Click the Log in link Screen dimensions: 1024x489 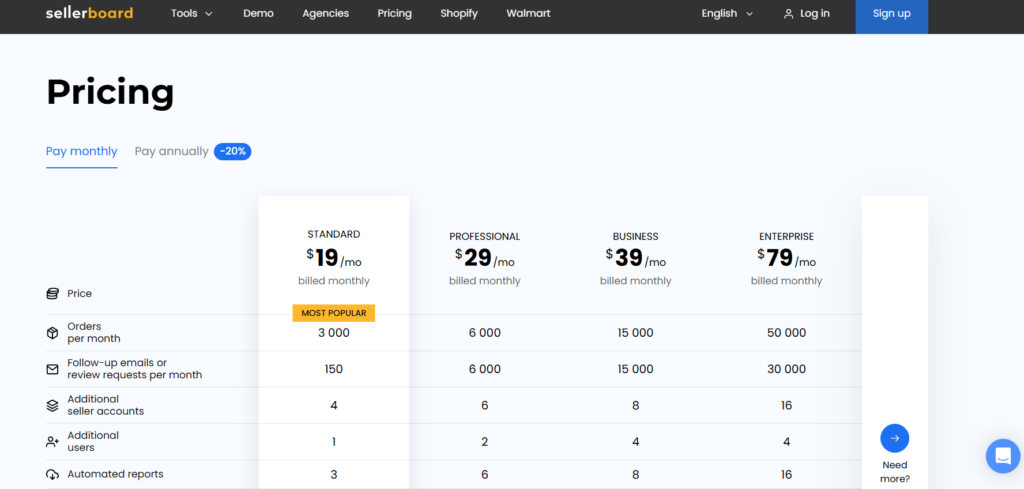(x=814, y=14)
